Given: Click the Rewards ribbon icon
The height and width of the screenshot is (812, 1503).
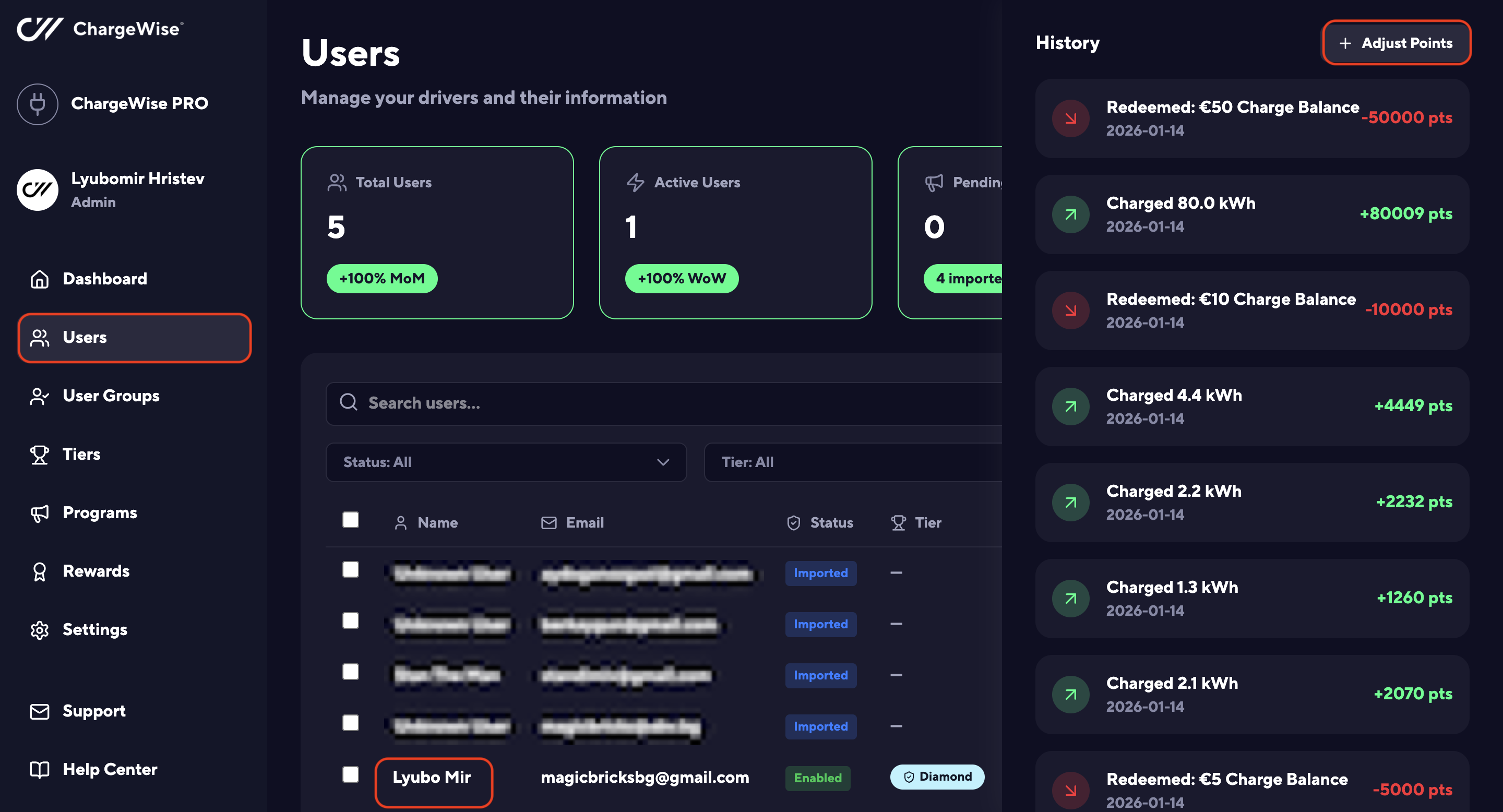Looking at the screenshot, I should pyautogui.click(x=39, y=571).
